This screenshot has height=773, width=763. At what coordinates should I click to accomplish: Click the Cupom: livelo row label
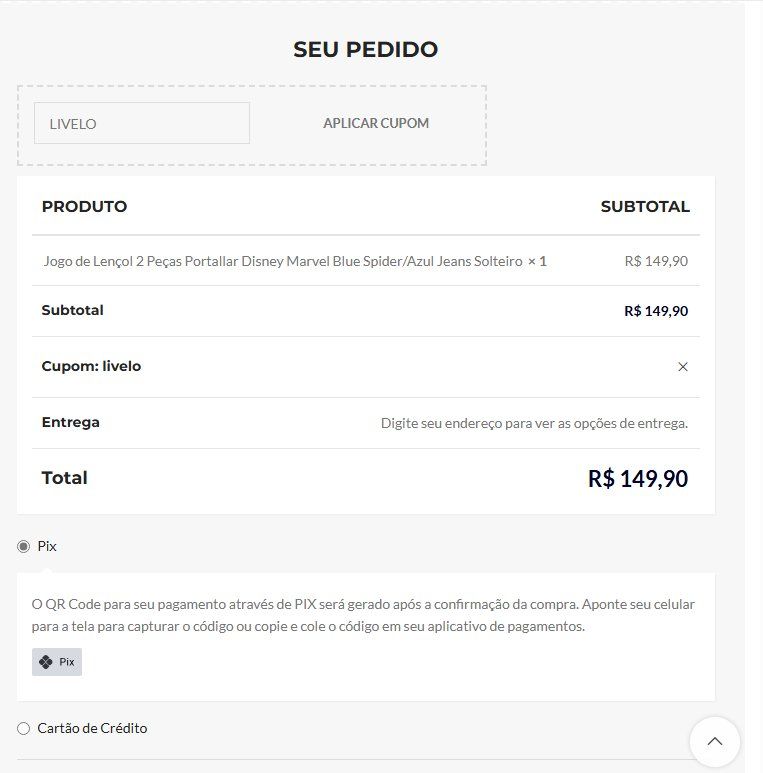pyautogui.click(x=91, y=366)
